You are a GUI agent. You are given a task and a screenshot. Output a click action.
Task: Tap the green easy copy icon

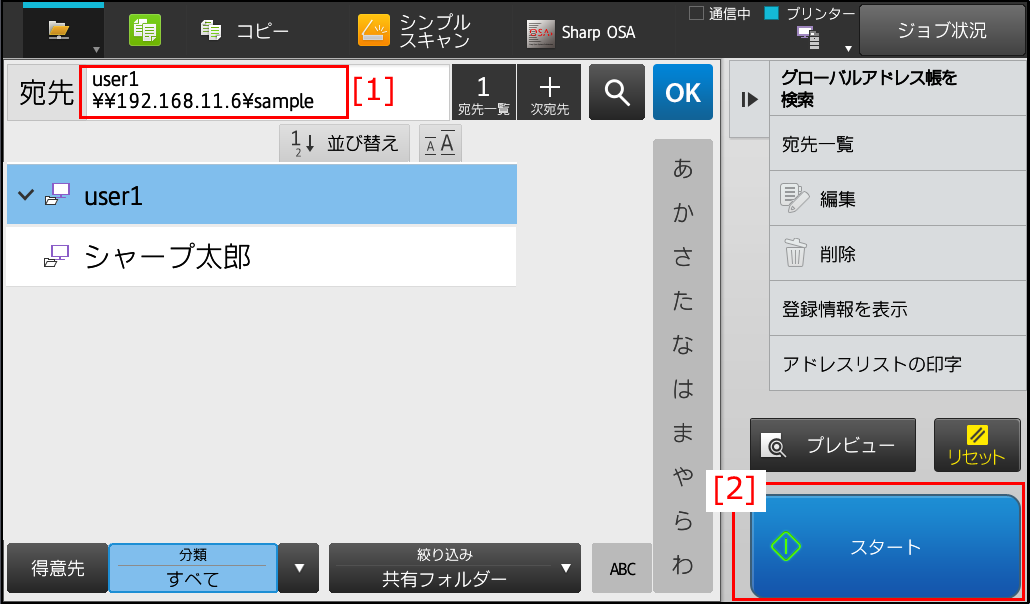click(145, 30)
